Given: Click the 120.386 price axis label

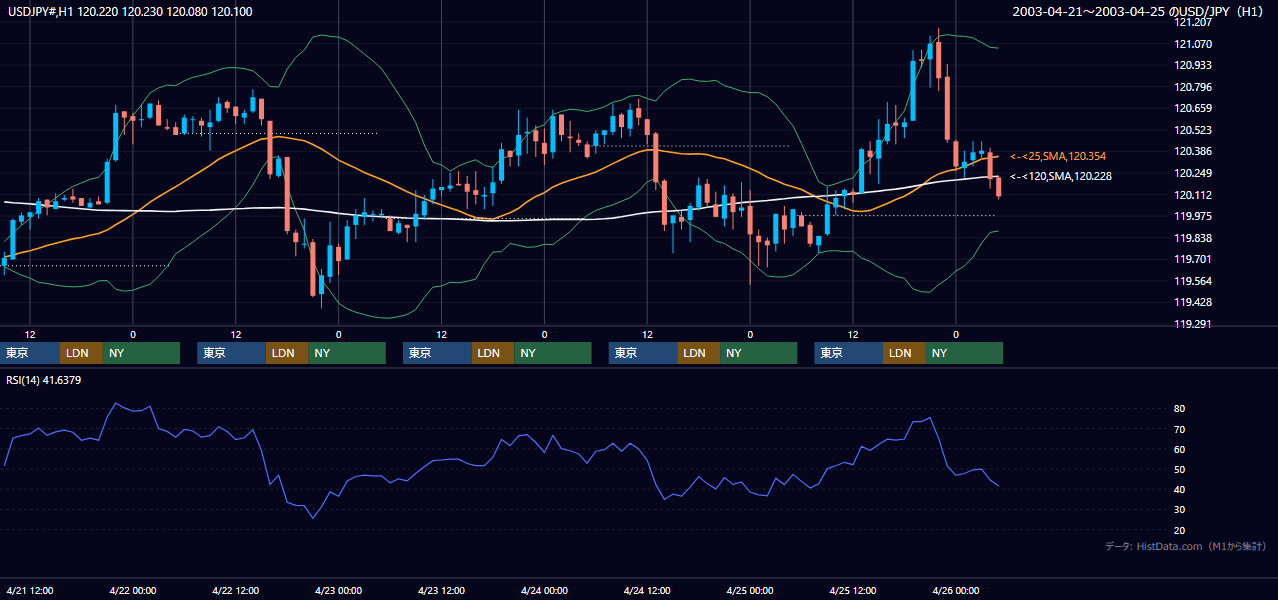Looking at the screenshot, I should point(1193,151).
